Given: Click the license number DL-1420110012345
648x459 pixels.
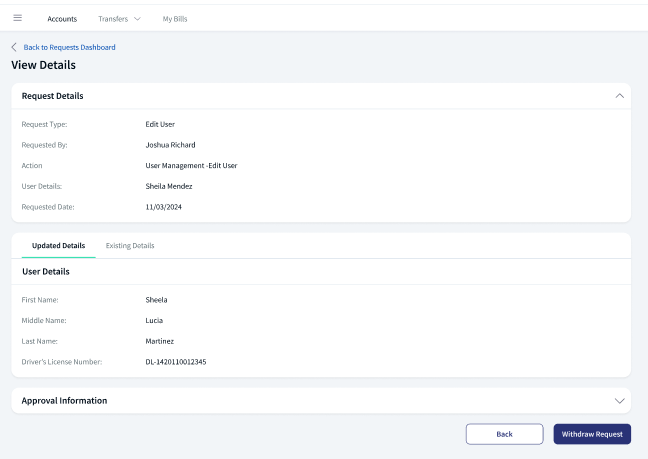Looking at the screenshot, I should [176, 362].
